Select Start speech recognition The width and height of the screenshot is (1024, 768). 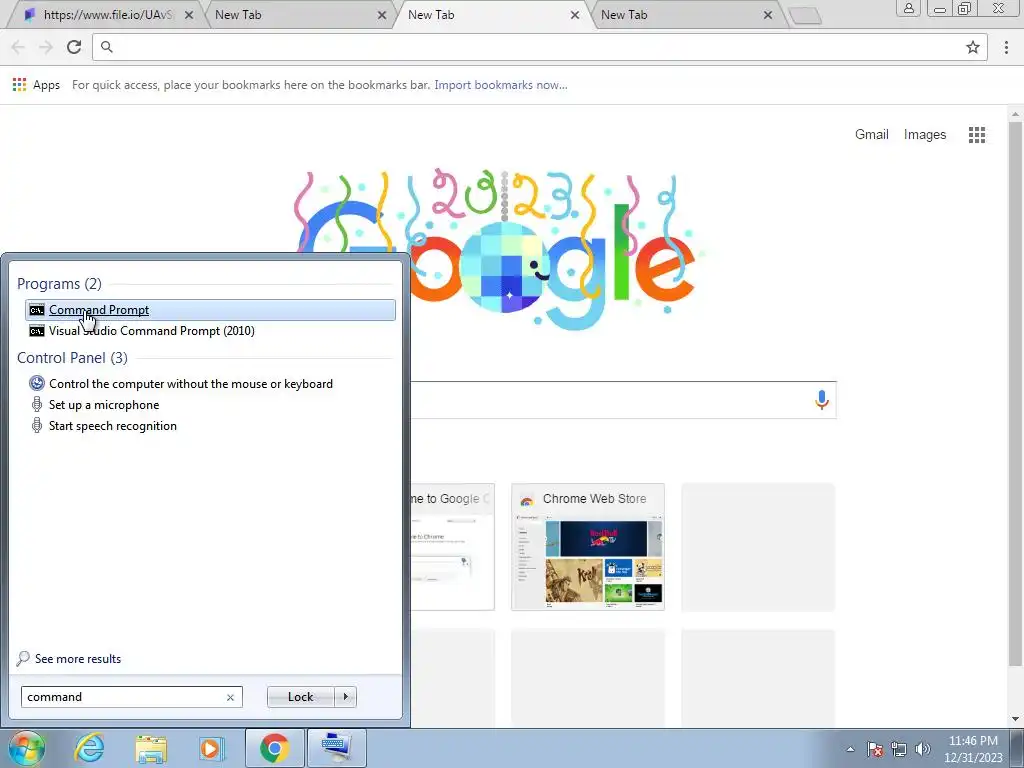112,426
